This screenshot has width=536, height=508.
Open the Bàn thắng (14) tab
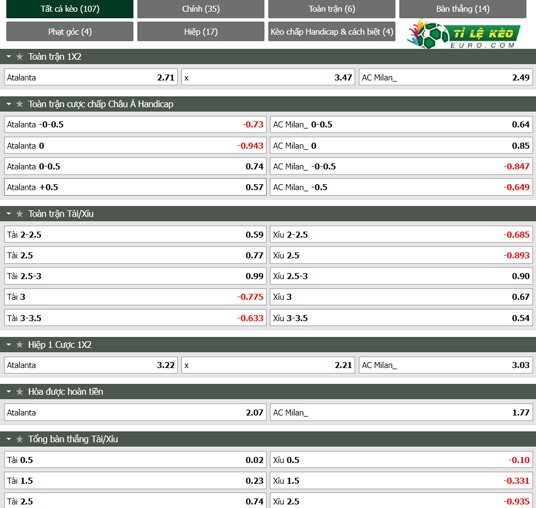pos(463,9)
